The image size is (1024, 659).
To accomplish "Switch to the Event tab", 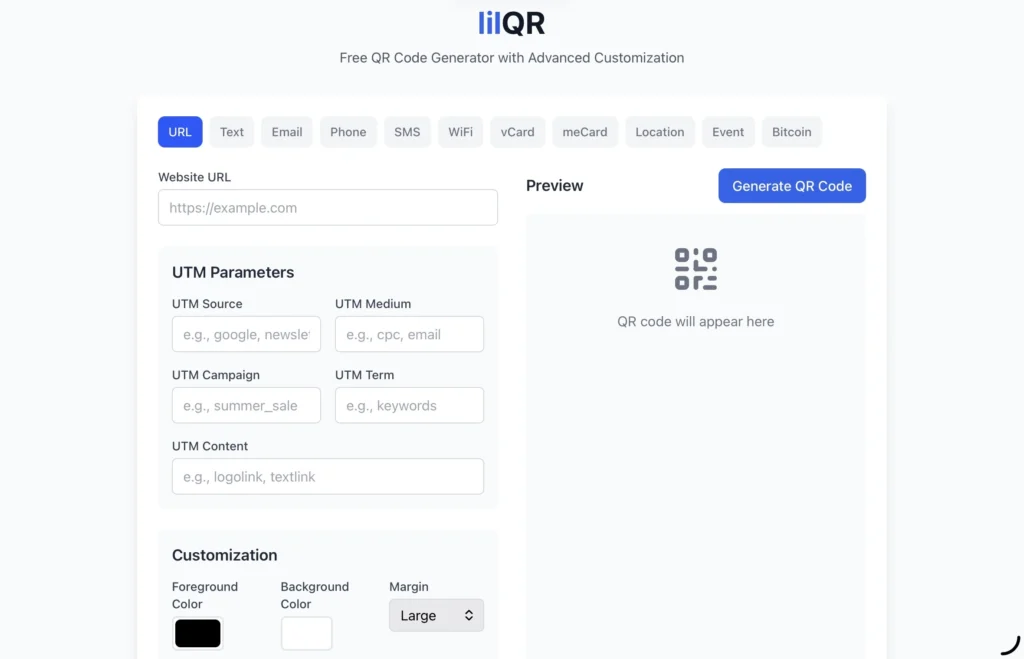I will pyautogui.click(x=728, y=132).
